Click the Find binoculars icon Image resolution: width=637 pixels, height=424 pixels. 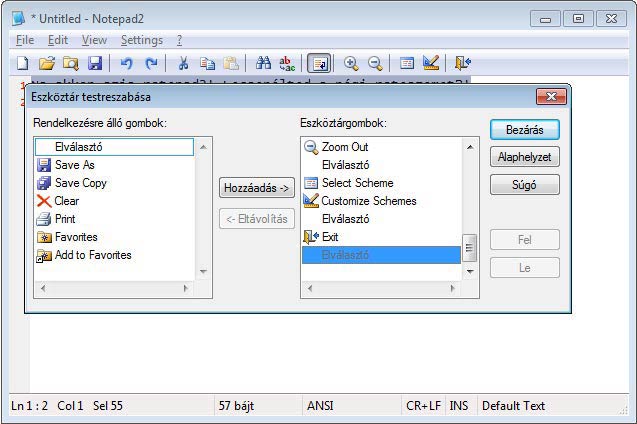(x=263, y=63)
